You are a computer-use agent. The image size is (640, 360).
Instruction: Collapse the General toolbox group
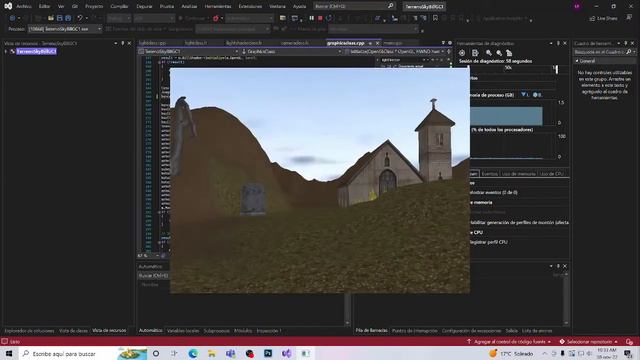point(577,61)
